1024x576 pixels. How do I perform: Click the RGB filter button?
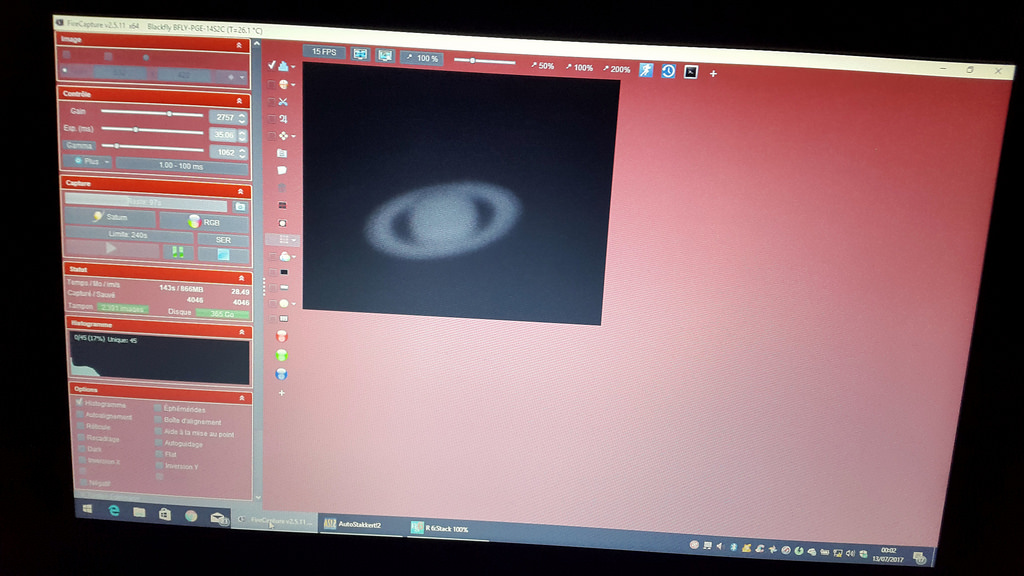(x=204, y=222)
